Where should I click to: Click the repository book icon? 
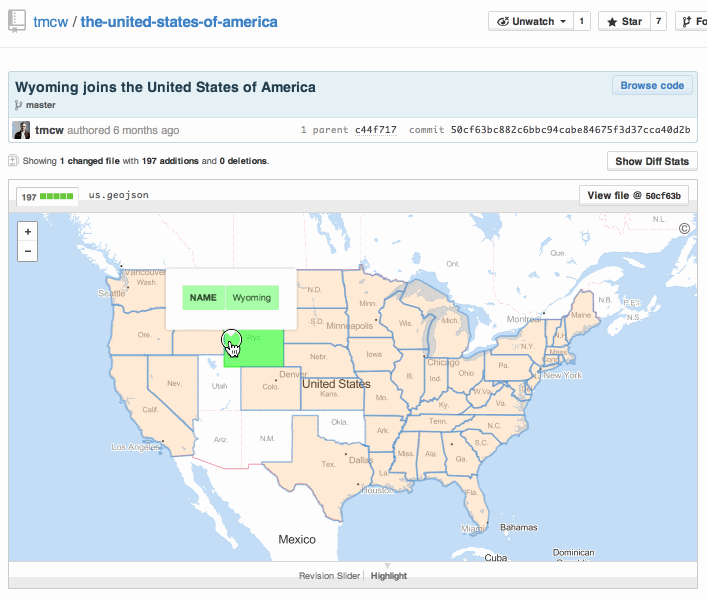pos(17,22)
